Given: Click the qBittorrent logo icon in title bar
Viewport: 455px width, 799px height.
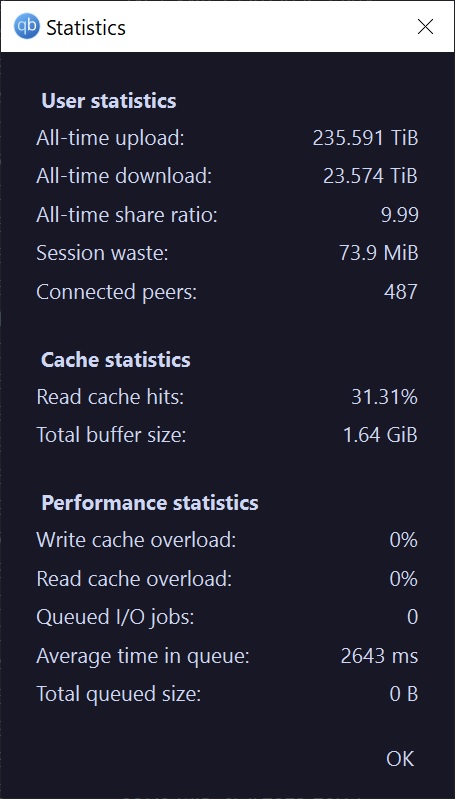Looking at the screenshot, I should pos(26,26).
